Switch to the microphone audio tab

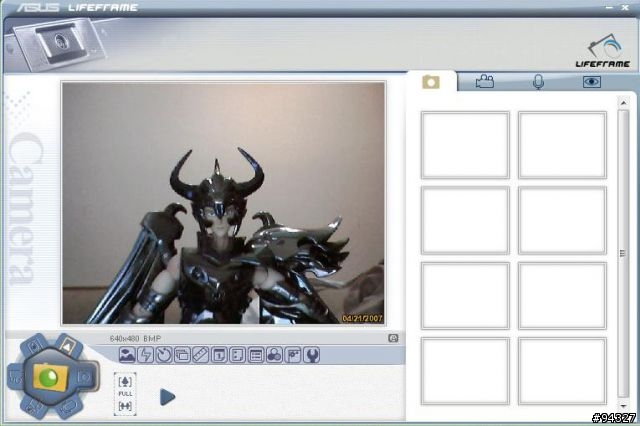tap(539, 82)
